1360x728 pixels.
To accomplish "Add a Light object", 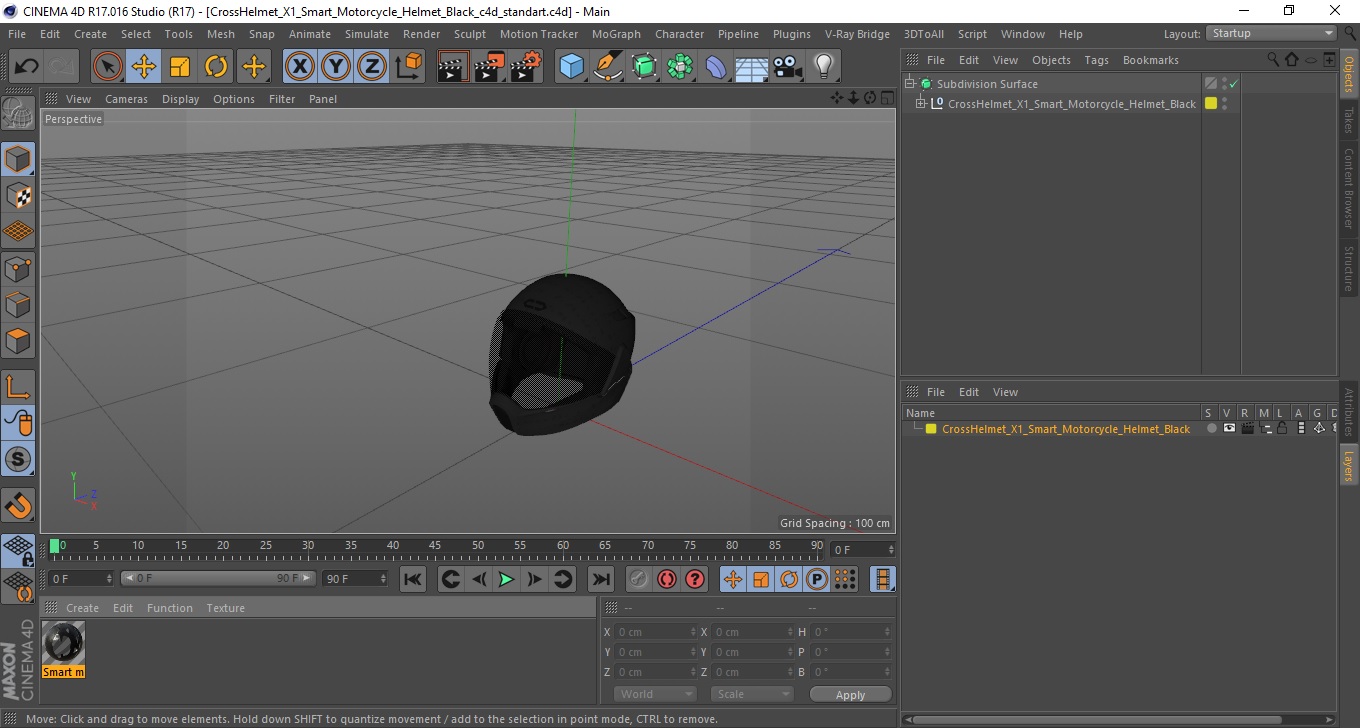I will 824,67.
